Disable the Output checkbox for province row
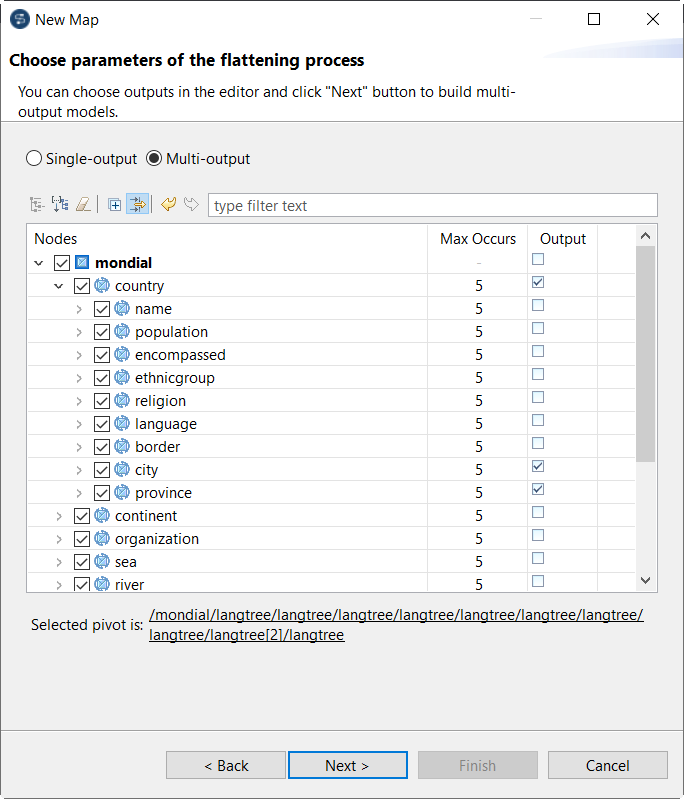This screenshot has height=799, width=684. pyautogui.click(x=539, y=490)
